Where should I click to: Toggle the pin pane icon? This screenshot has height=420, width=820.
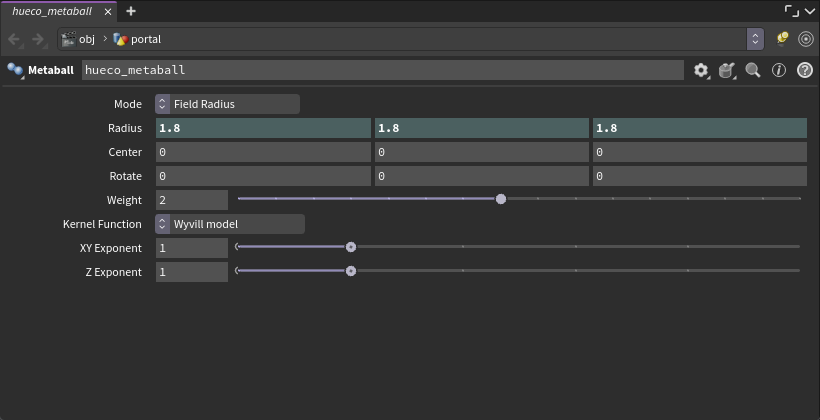(782, 39)
